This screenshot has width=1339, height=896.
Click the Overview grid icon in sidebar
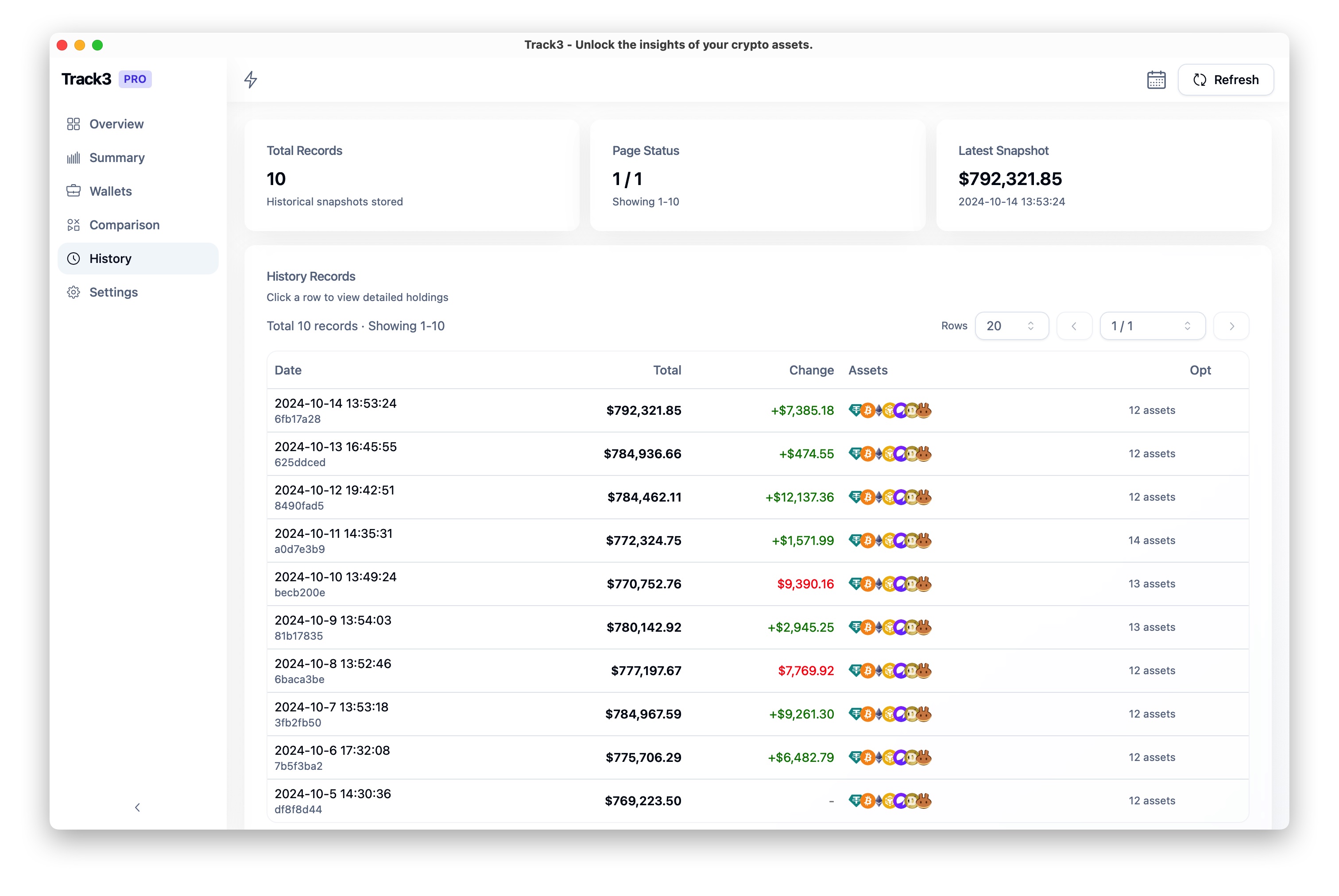[73, 124]
